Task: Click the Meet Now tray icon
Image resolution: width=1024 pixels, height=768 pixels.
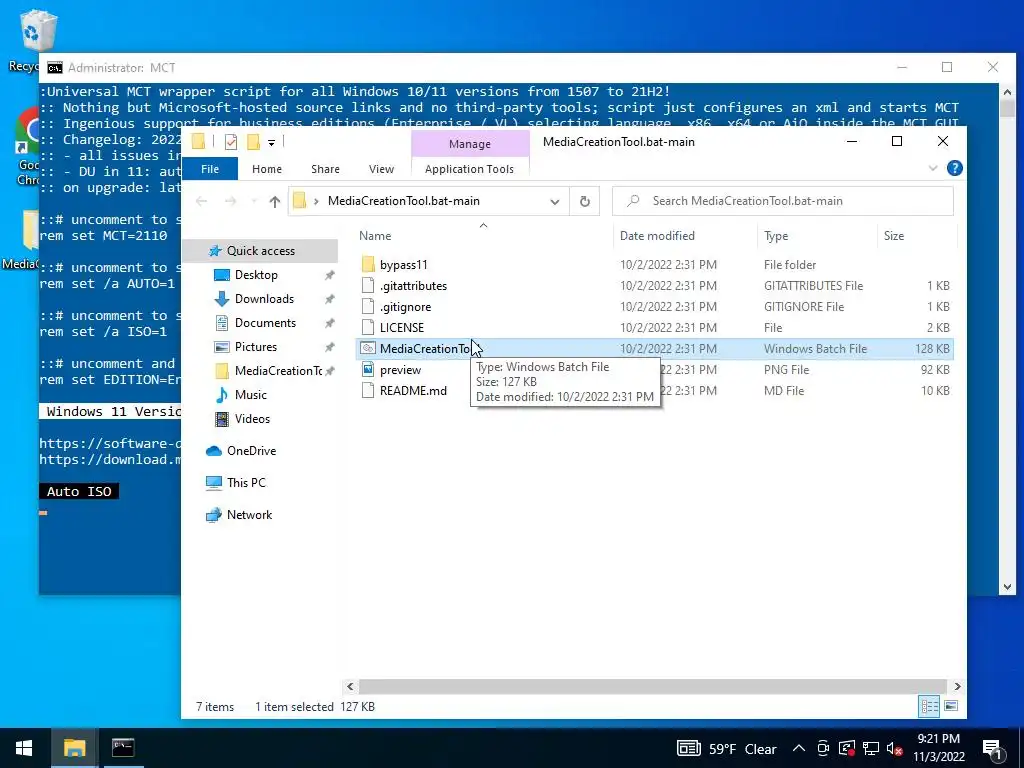Action: [823, 749]
